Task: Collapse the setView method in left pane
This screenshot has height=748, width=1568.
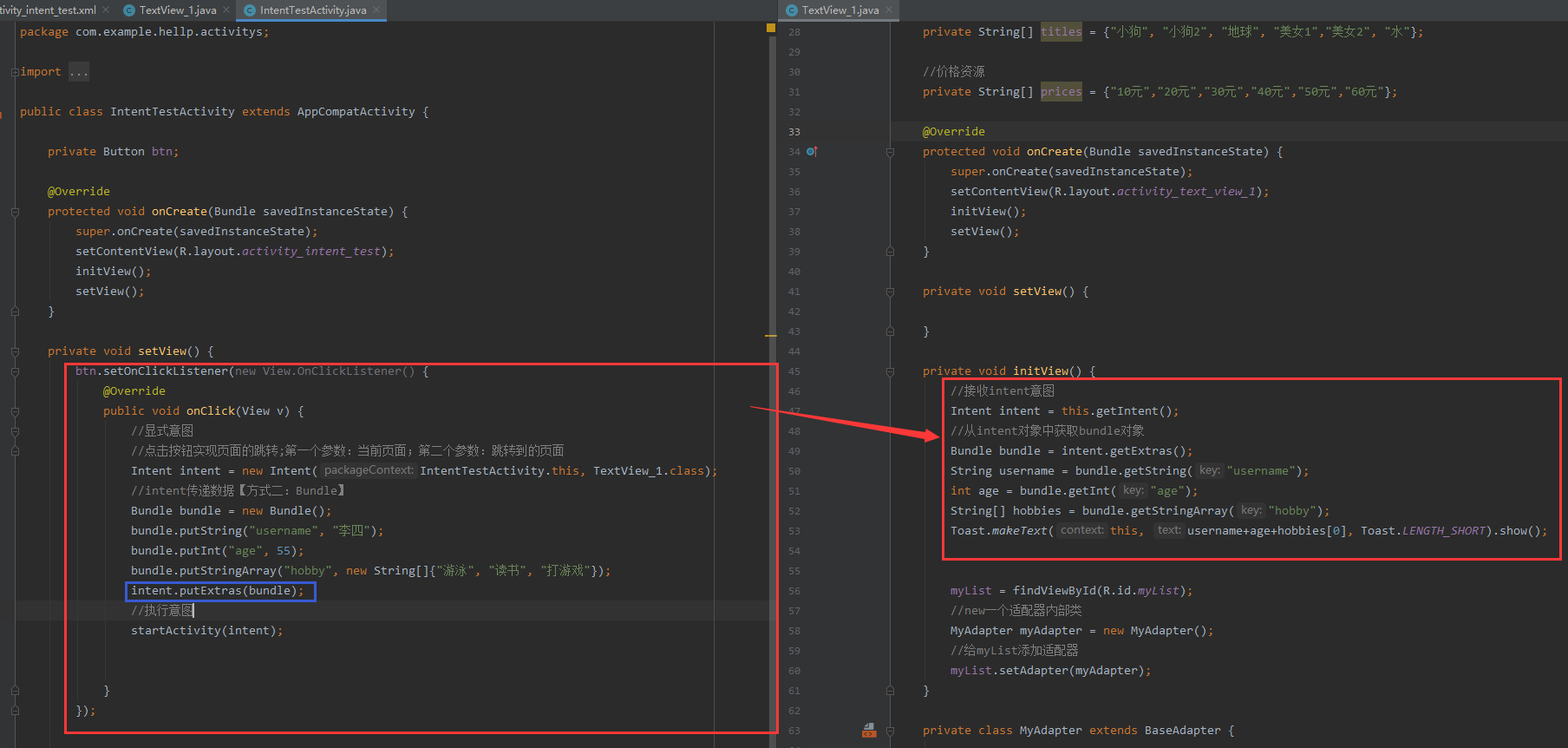Action: [15, 351]
